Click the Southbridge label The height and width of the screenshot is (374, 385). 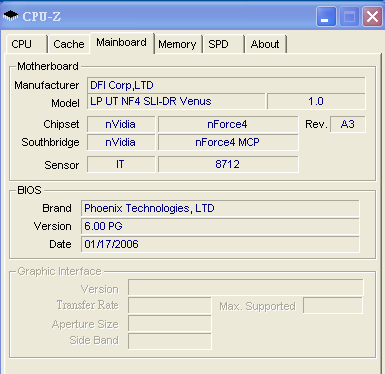(x=50, y=142)
